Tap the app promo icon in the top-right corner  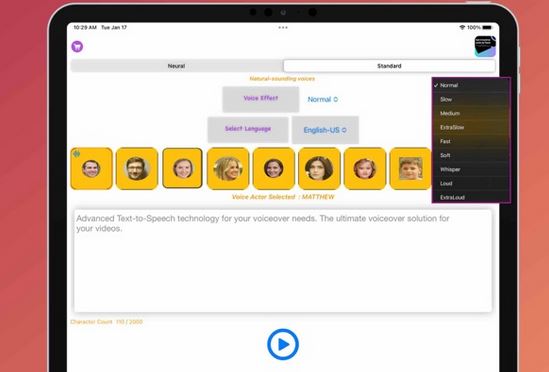click(485, 46)
